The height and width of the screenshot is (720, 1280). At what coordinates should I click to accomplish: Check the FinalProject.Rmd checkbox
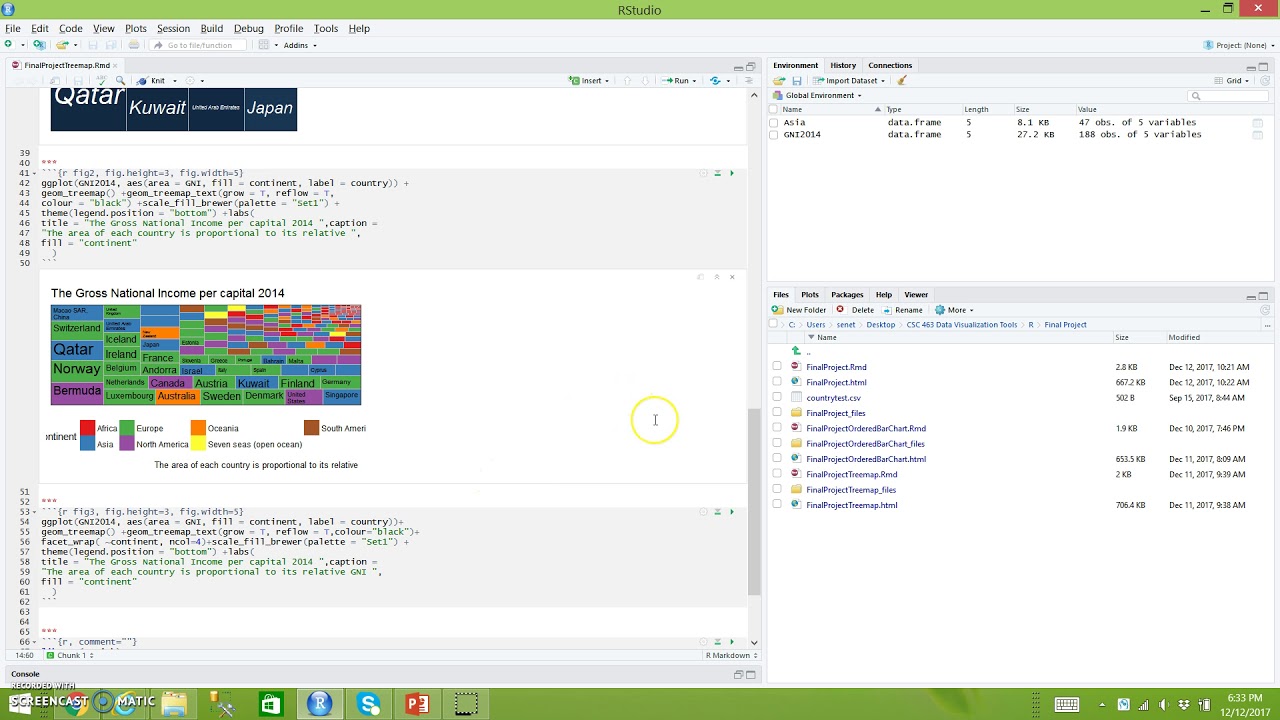point(777,367)
